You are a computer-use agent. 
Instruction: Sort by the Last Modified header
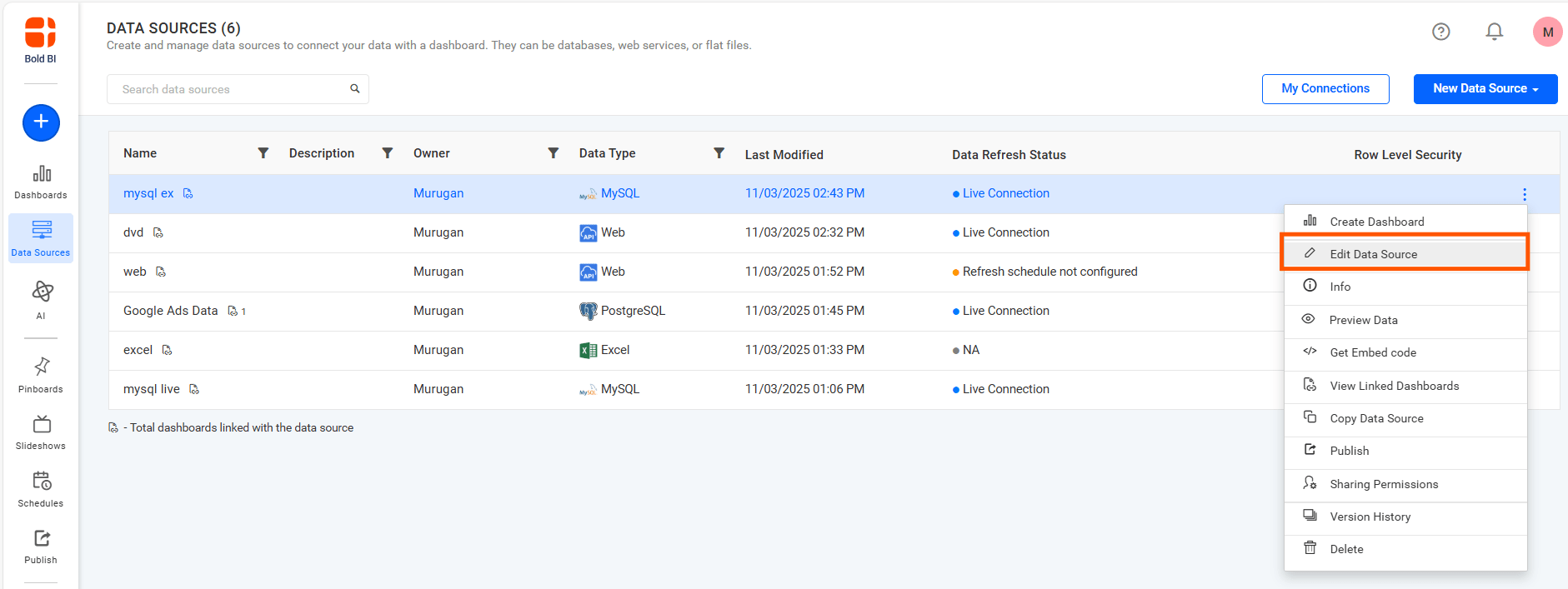[x=784, y=155]
